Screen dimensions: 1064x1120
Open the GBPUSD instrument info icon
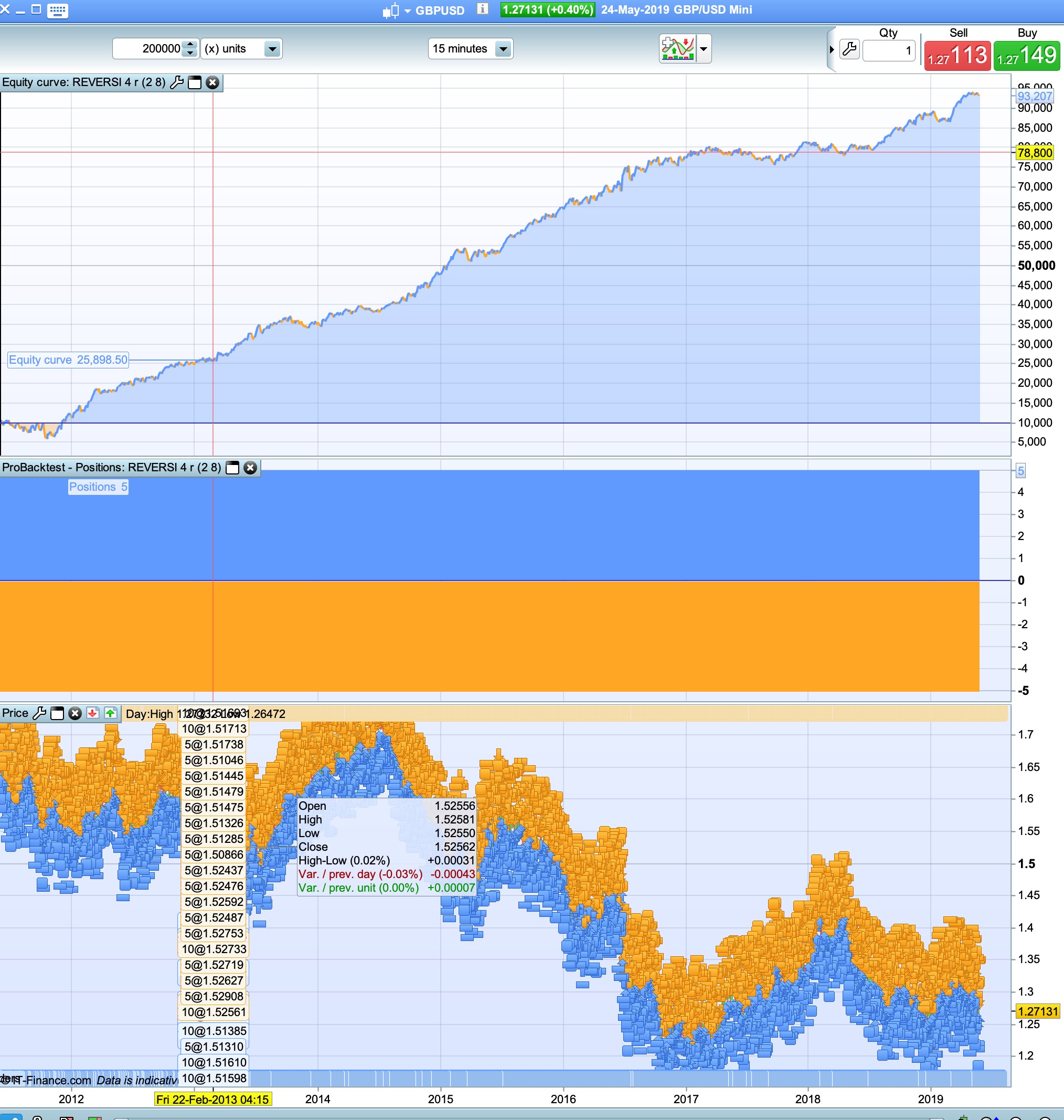coord(482,9)
